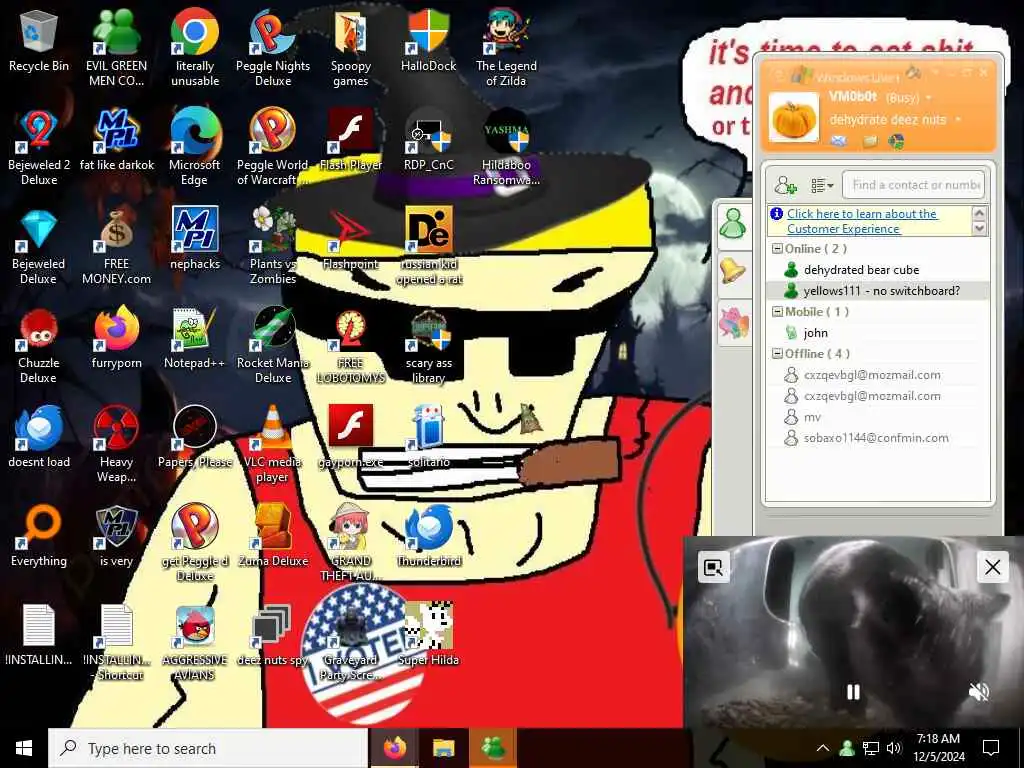Open the Notepad++ shortcut
This screenshot has height=768, width=1024.
pyautogui.click(x=195, y=338)
